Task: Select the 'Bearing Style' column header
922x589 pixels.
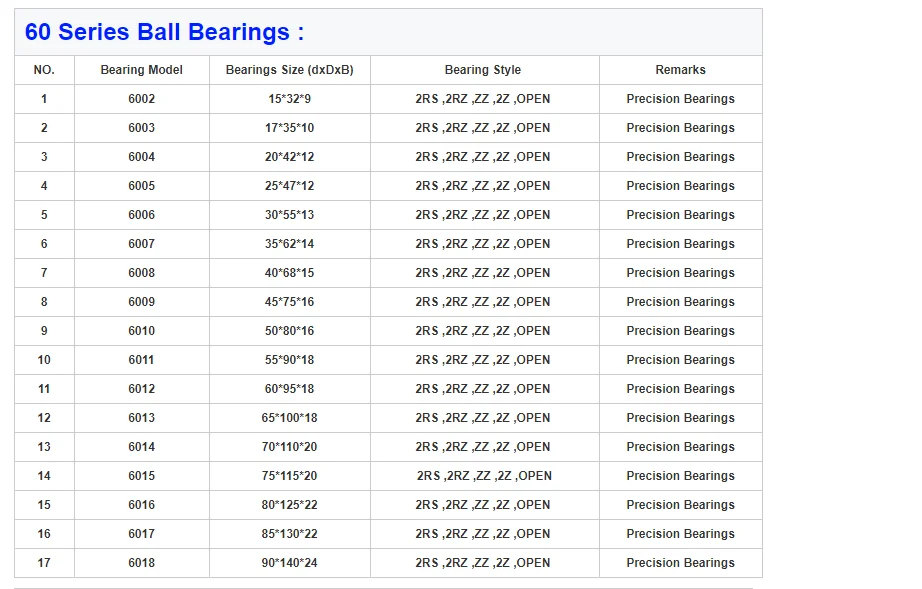Action: pos(483,70)
